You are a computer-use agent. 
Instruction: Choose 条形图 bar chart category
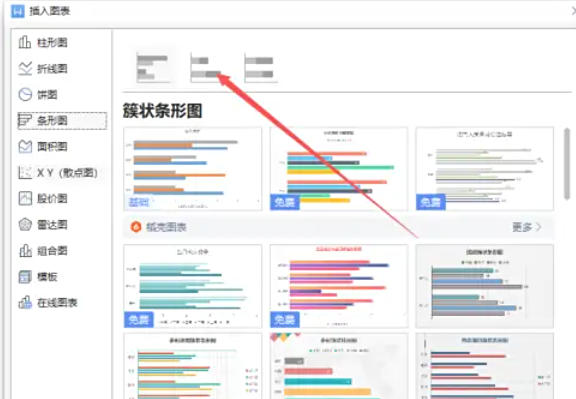(62, 121)
